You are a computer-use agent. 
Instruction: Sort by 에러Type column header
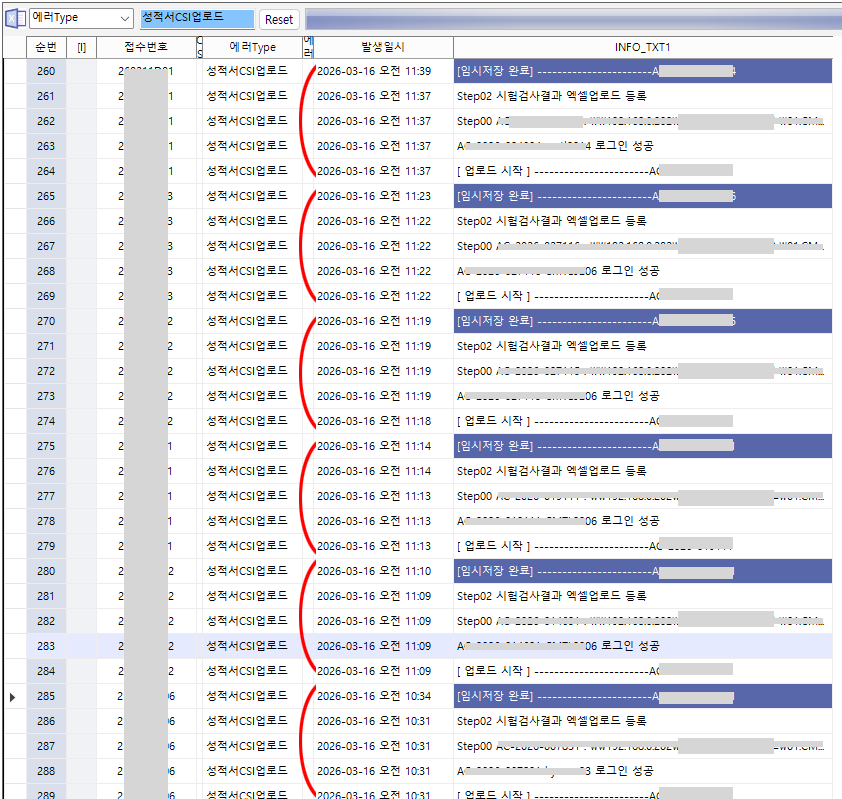coord(252,47)
